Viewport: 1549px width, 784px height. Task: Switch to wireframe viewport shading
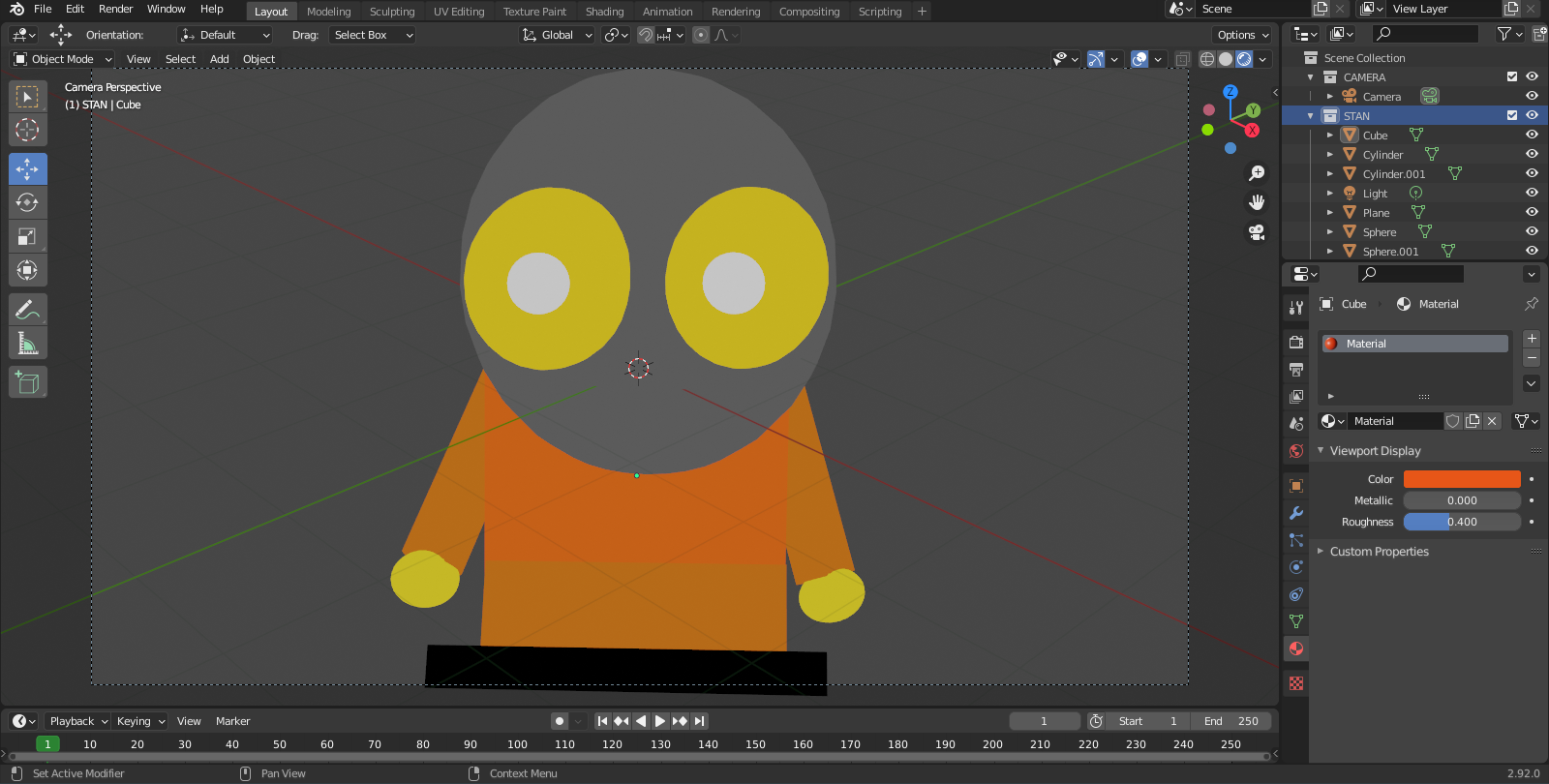click(1207, 59)
